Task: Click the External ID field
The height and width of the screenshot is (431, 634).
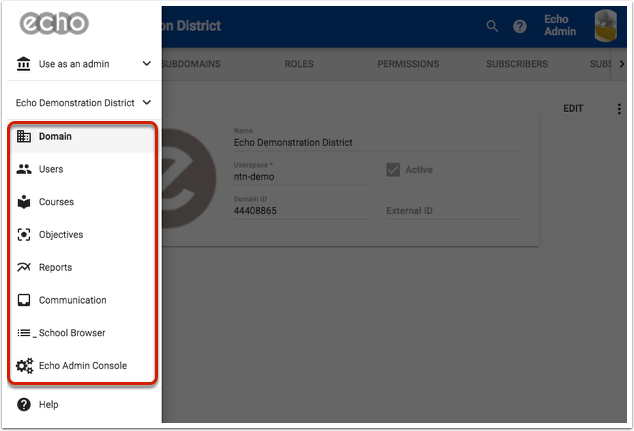Action: 454,211
